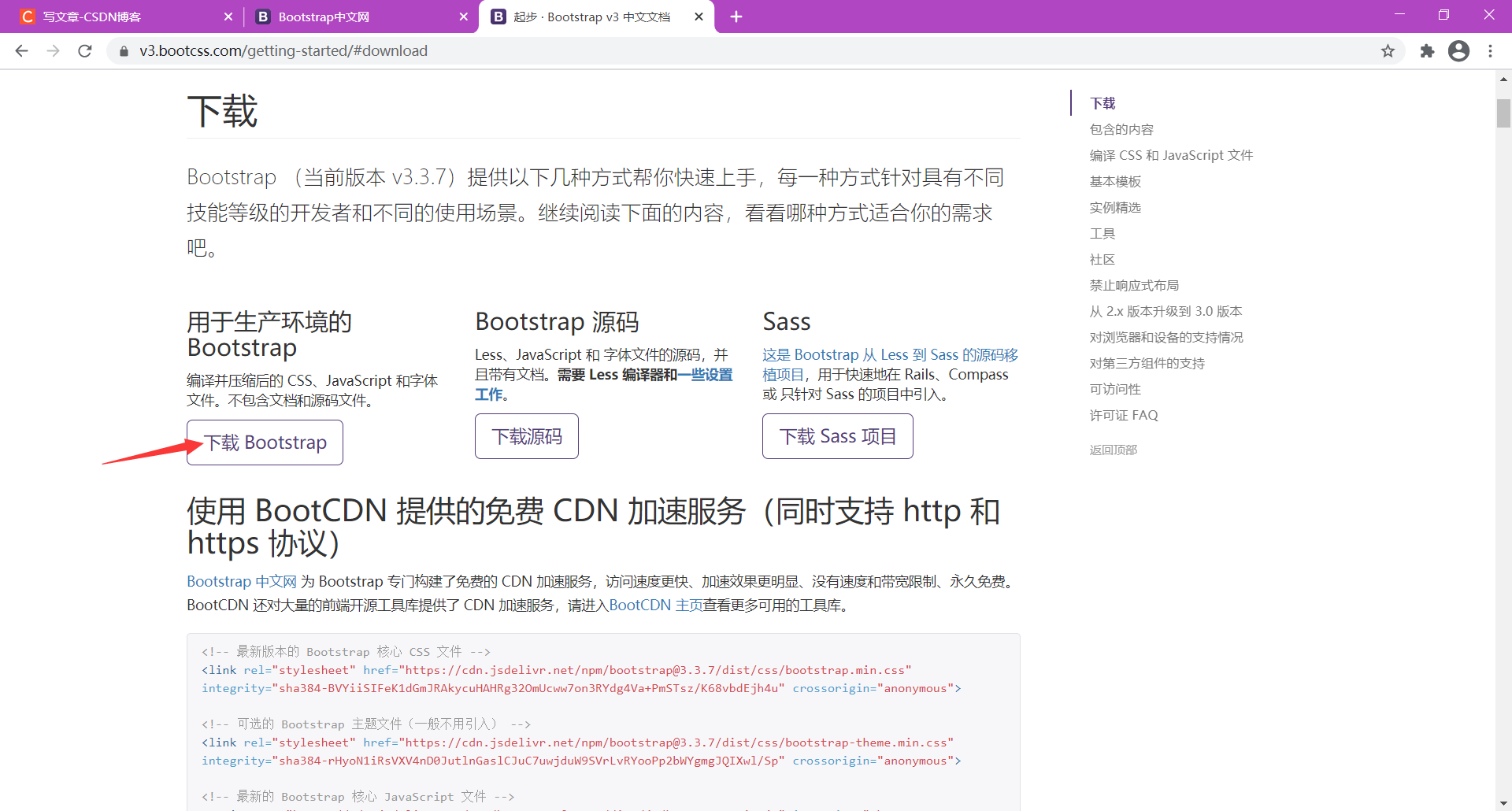Jump to 禁止响应式布局 in sidebar
Viewport: 1512px width, 811px height.
1134,285
